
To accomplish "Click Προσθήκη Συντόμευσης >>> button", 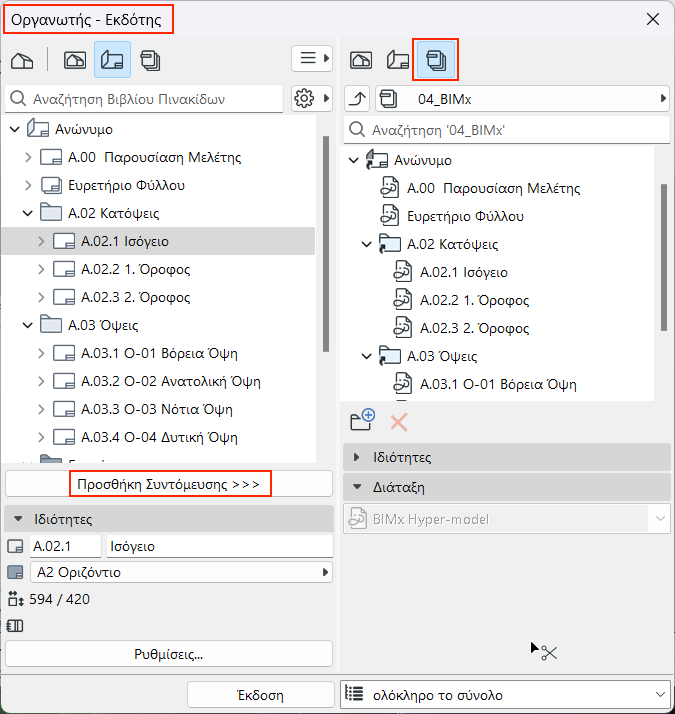I will tap(169, 484).
